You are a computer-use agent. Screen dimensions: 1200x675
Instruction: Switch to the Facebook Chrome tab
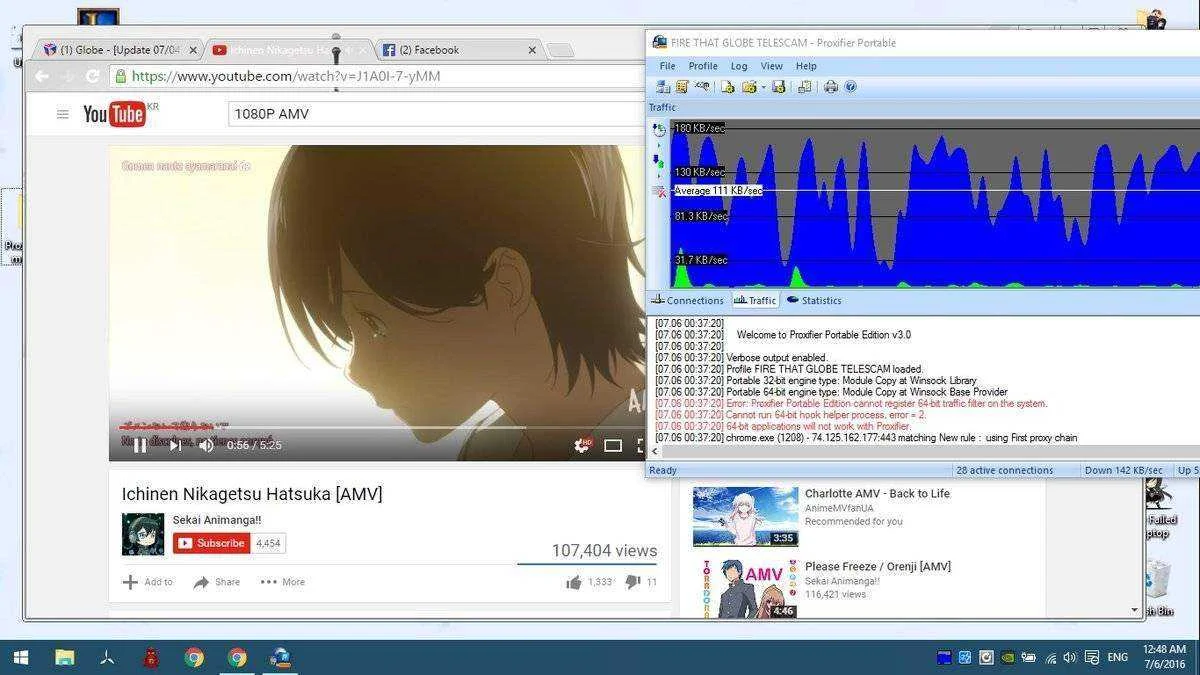tap(460, 50)
